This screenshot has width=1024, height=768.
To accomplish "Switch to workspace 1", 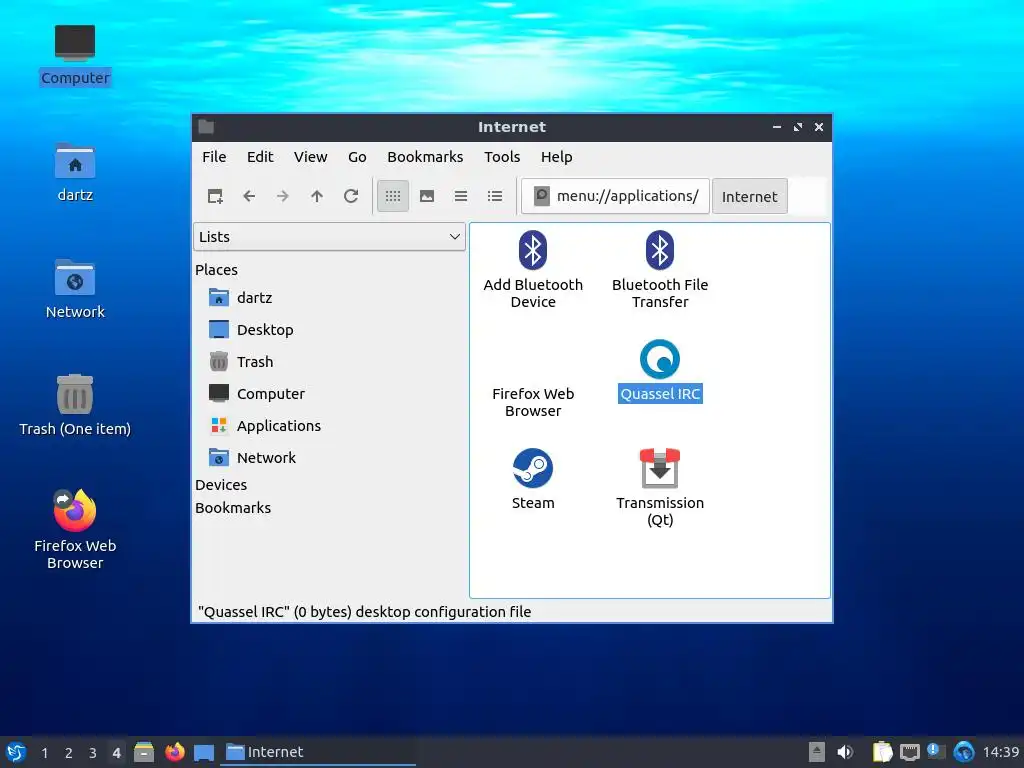I will pos(44,753).
